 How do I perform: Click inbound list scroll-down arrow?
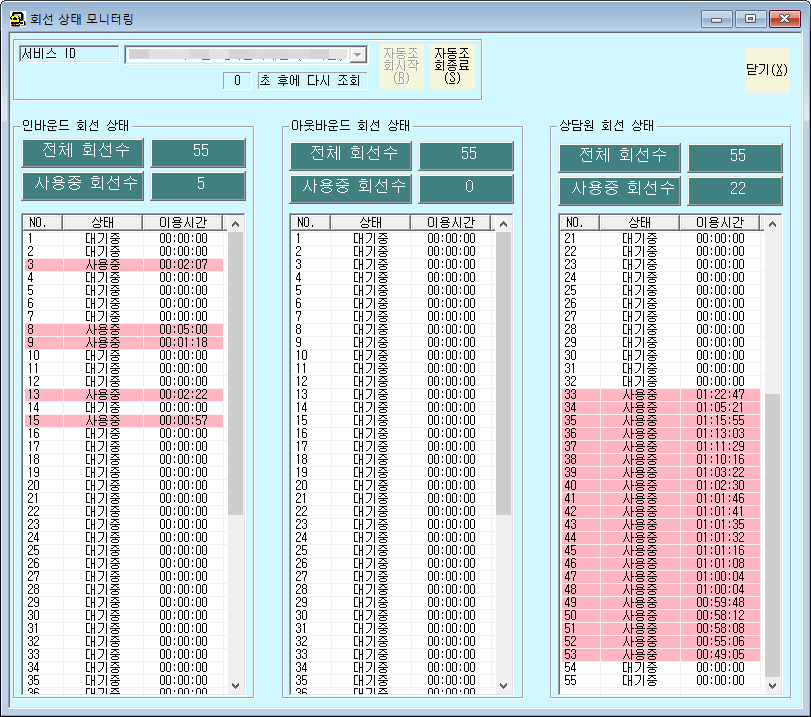[x=235, y=686]
